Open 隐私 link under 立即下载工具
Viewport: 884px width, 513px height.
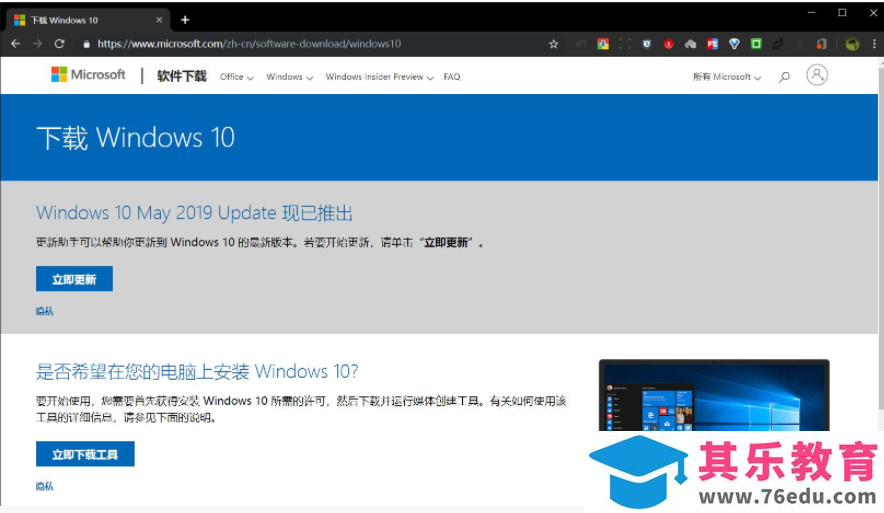[x=45, y=486]
